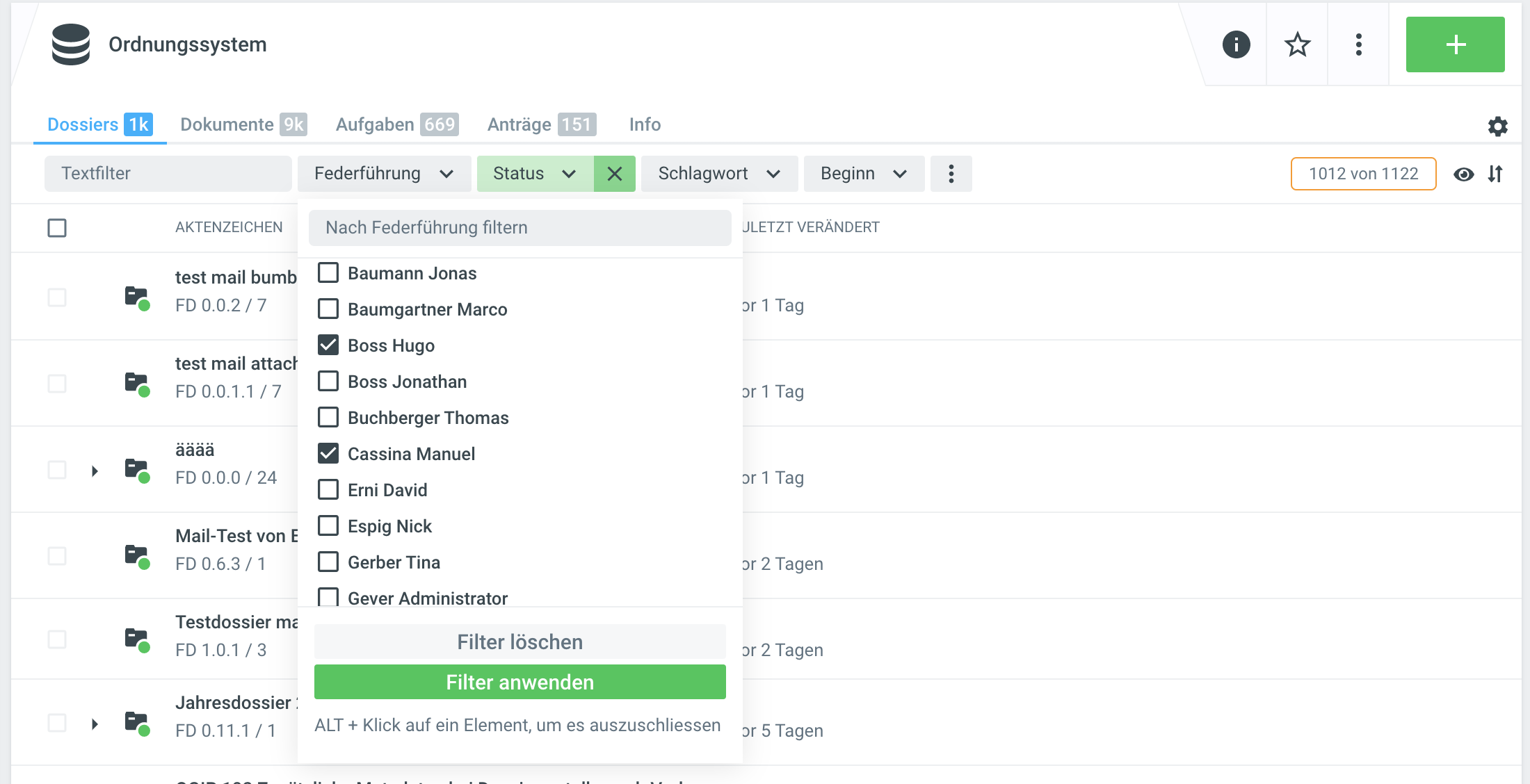Click the sort order arrows icon

[1495, 174]
